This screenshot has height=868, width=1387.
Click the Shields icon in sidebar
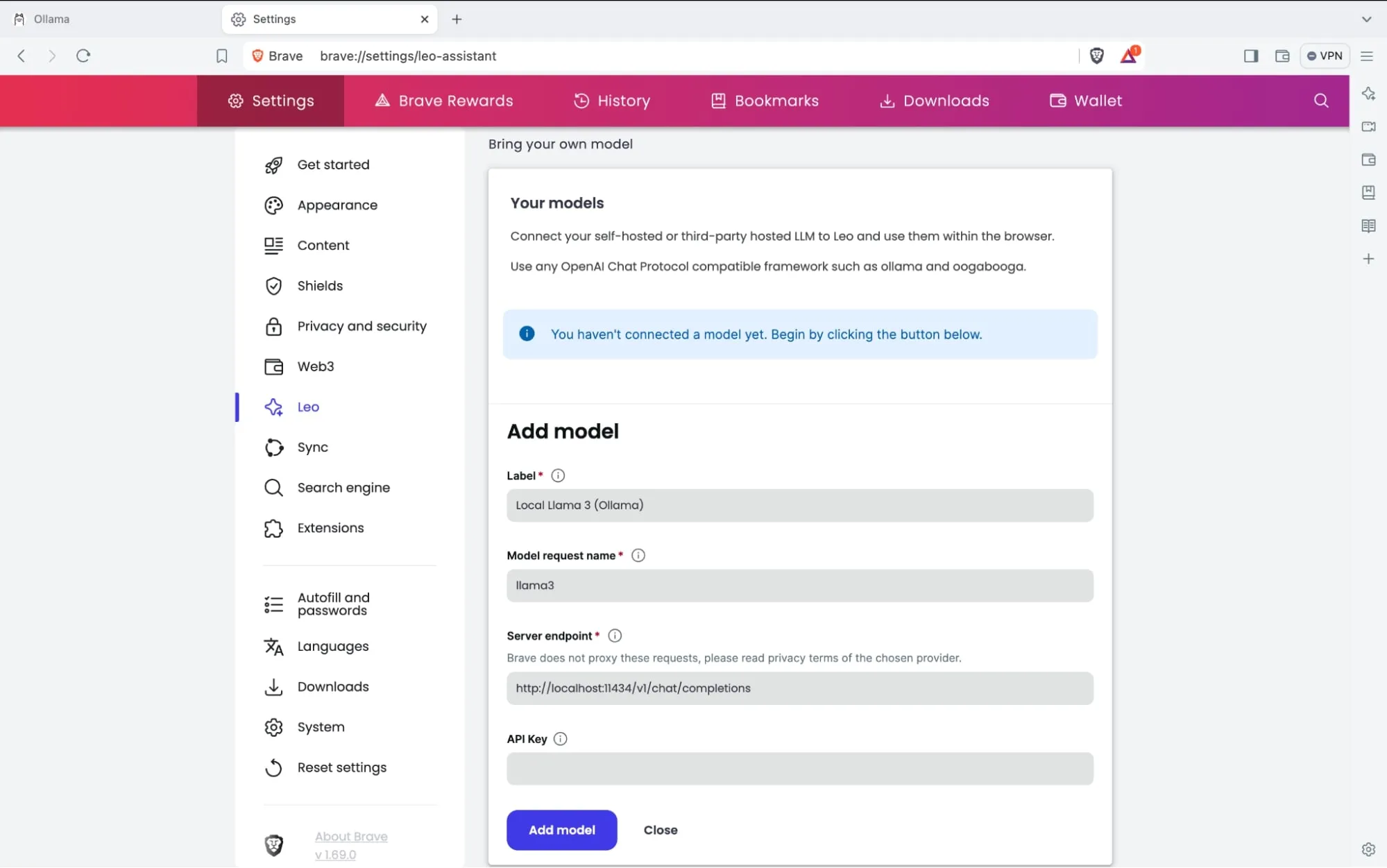[274, 285]
